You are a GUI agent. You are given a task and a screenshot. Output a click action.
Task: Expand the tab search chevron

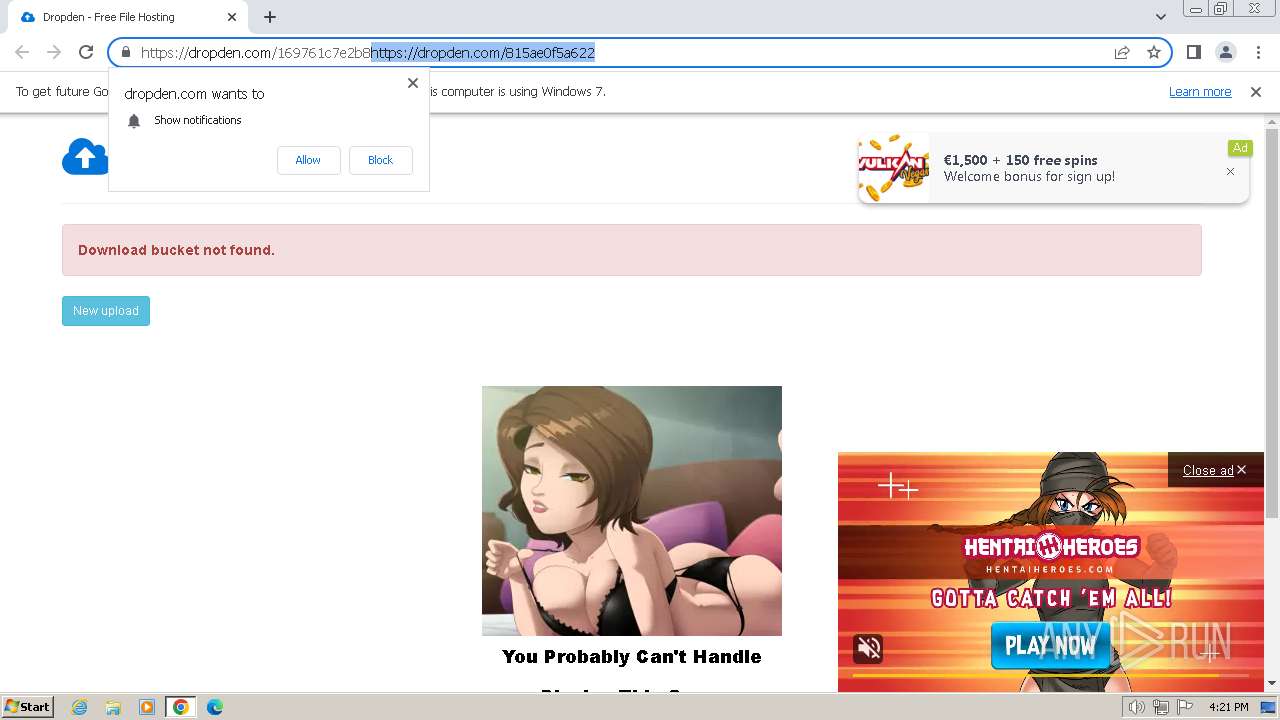(x=1160, y=17)
